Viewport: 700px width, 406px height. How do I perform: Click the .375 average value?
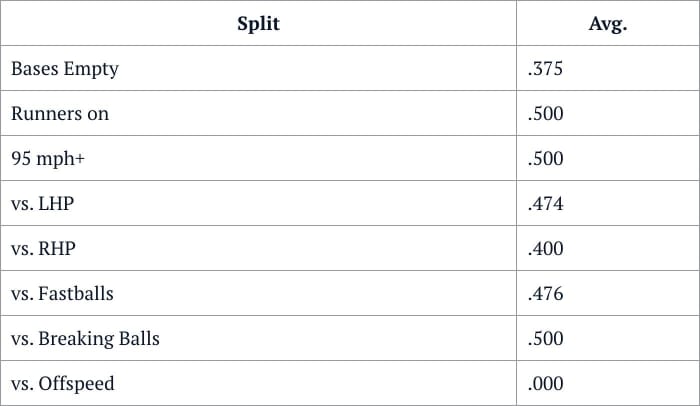(x=544, y=69)
